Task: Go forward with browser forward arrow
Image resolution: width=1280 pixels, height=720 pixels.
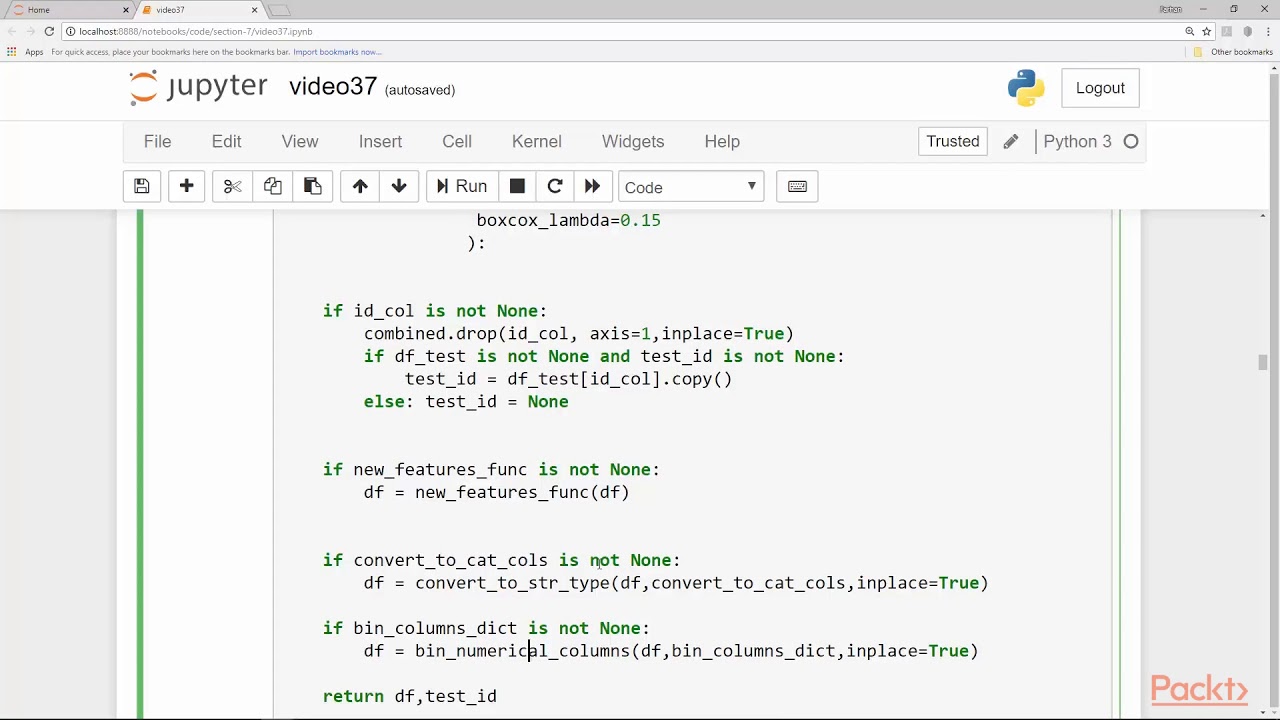Action: click(30, 31)
